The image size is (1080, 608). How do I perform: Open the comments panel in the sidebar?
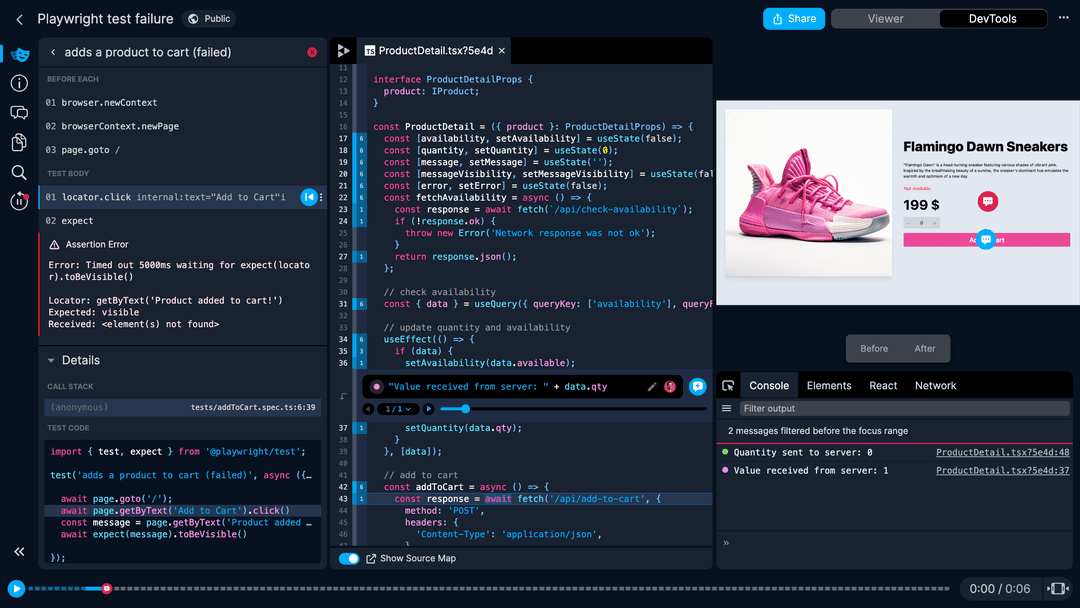[x=19, y=113]
